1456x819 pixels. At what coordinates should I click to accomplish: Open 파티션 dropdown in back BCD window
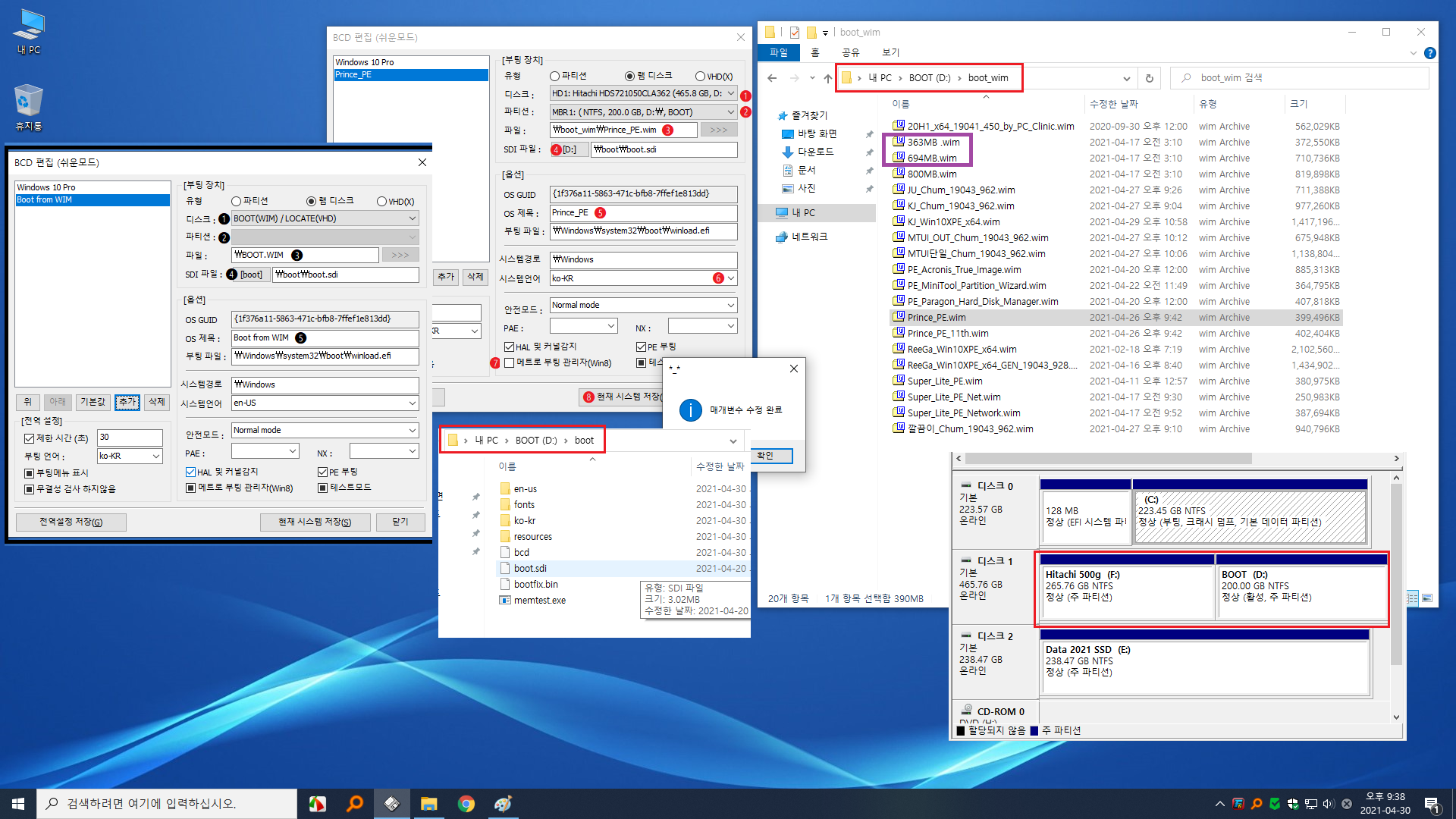(643, 112)
